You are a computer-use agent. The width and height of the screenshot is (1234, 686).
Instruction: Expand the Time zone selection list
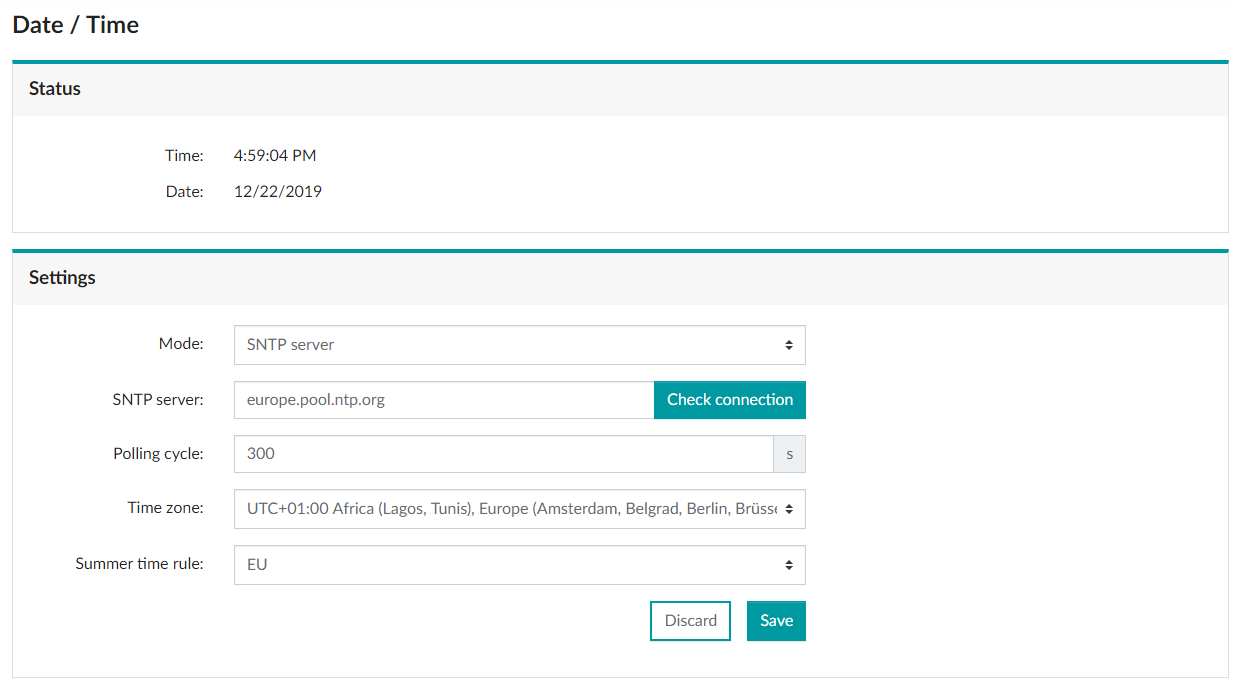point(519,509)
